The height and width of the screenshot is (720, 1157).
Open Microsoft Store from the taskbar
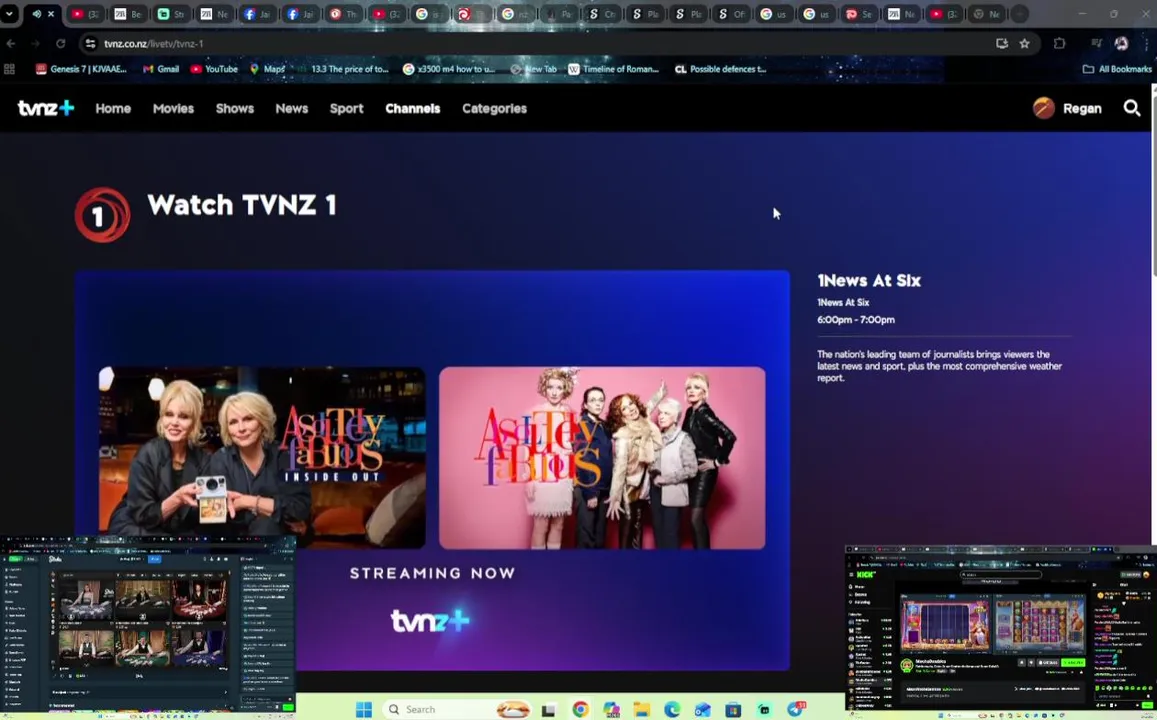[x=733, y=710]
